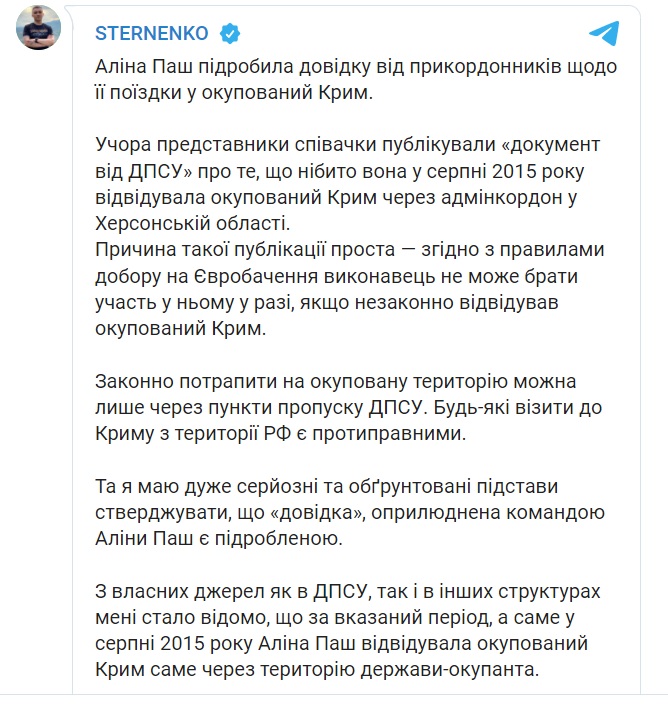The height and width of the screenshot is (715, 668).
Task: Click the quoted word «довідка» in the fourth paragraph
Action: tap(316, 513)
